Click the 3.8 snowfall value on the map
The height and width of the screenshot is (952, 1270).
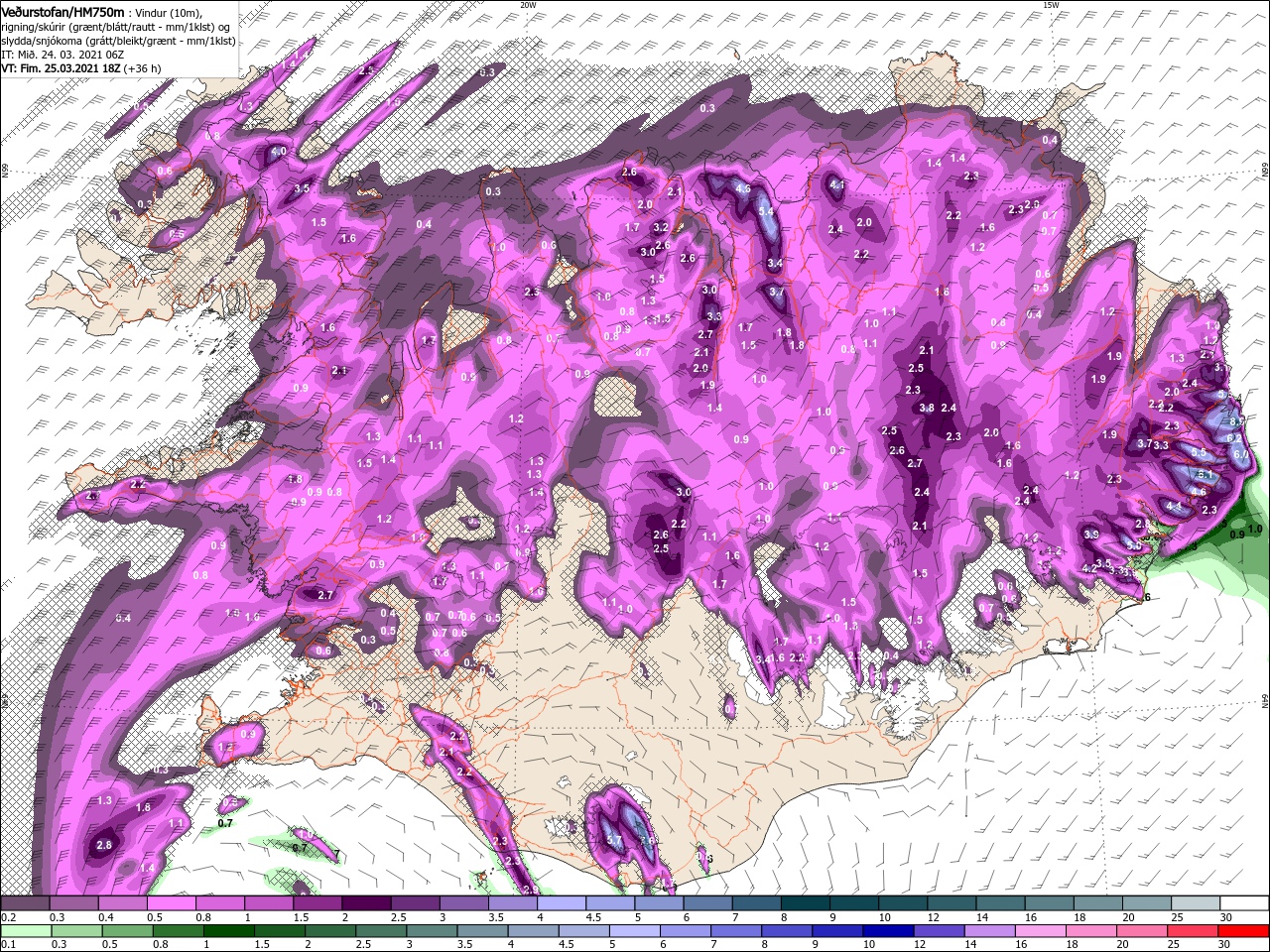pos(927,408)
